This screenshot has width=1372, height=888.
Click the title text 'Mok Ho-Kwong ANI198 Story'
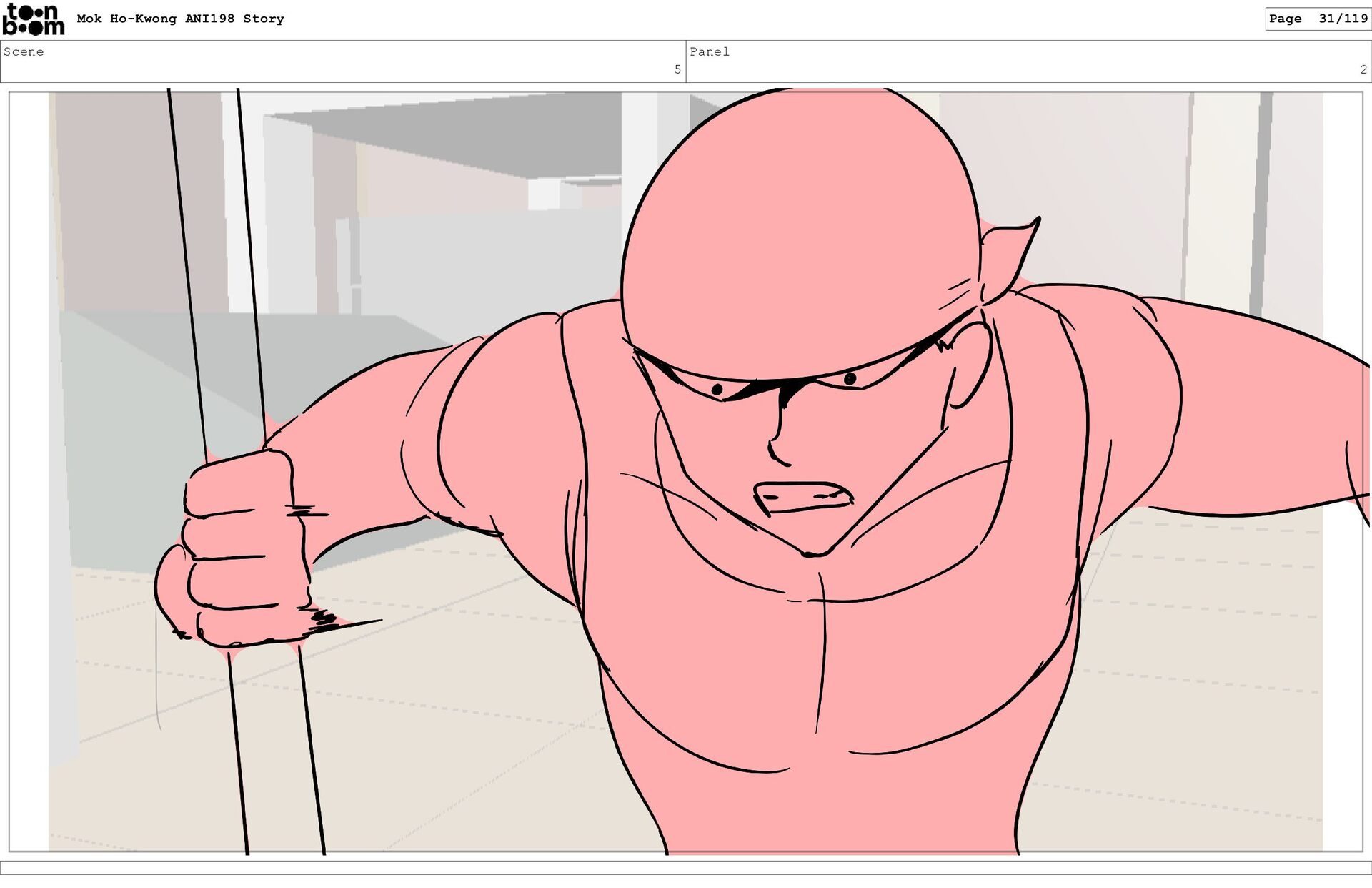(180, 19)
